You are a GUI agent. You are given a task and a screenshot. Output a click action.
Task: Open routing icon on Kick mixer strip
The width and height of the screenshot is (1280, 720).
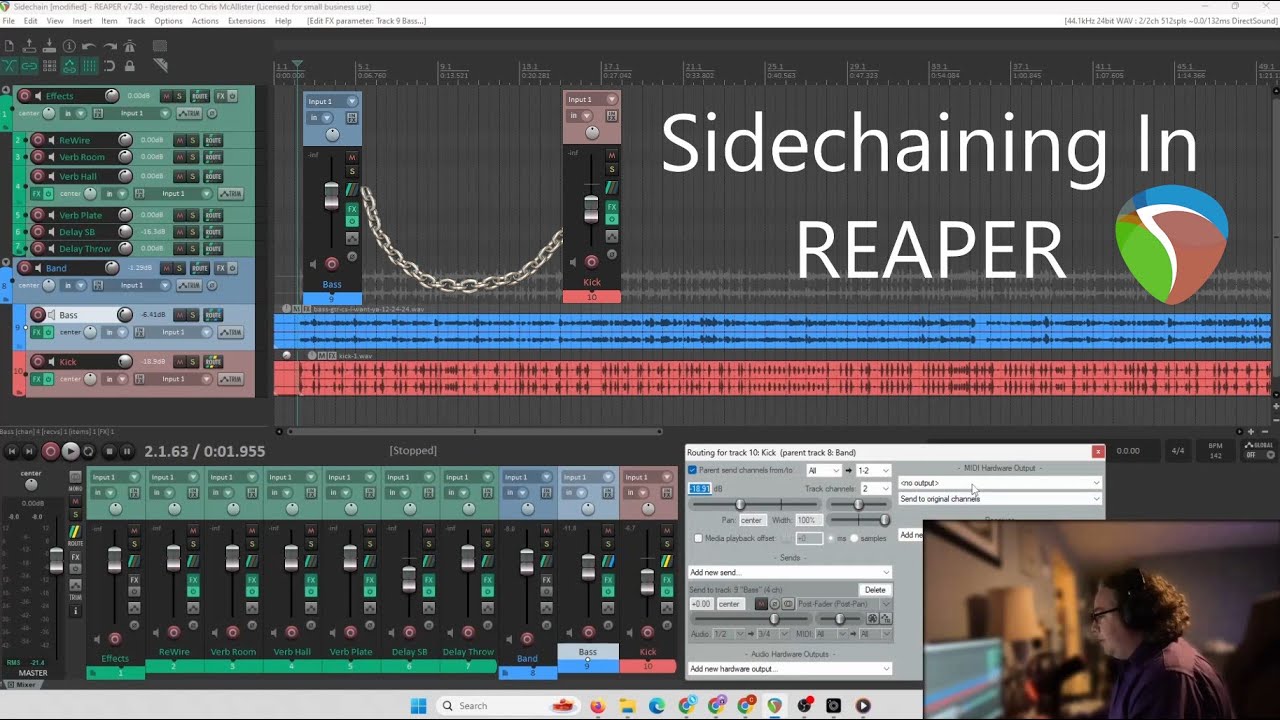[667, 561]
